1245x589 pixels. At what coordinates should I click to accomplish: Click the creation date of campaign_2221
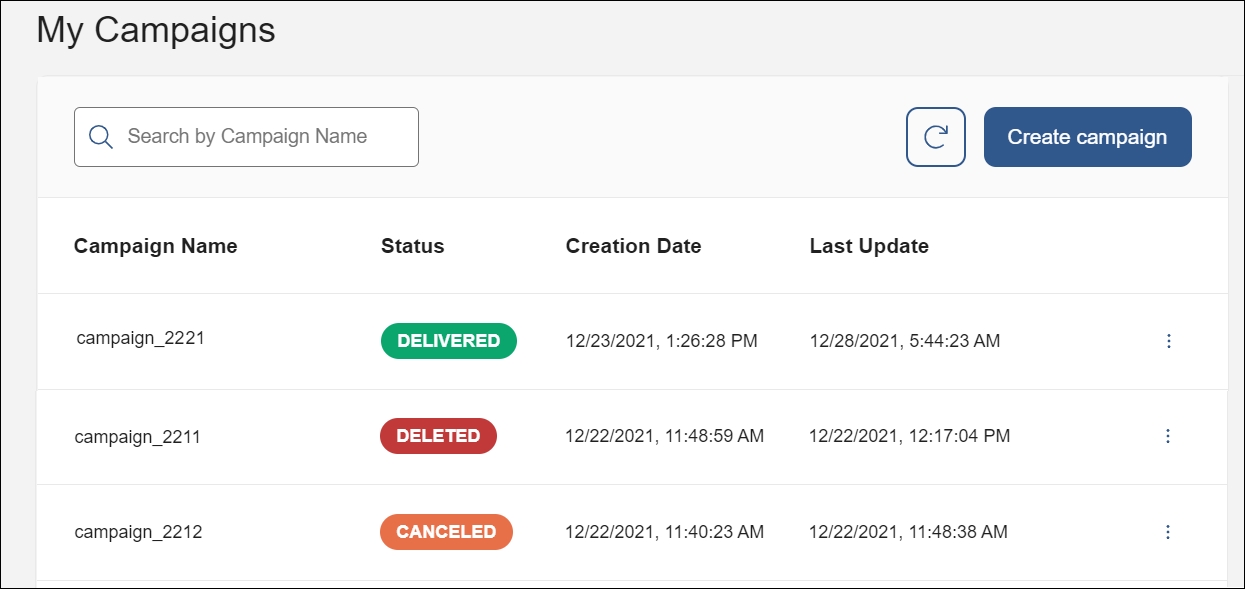[661, 341]
